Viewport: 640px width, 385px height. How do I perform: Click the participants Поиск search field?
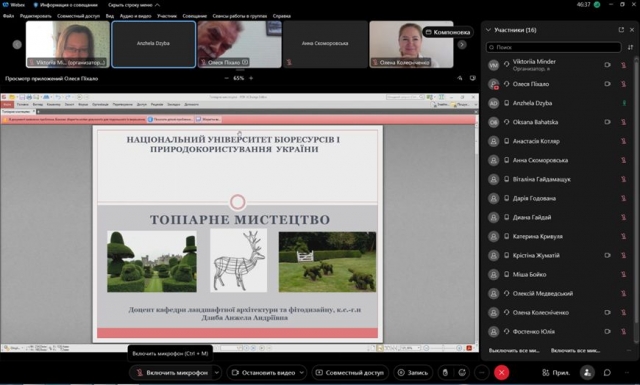(553, 47)
